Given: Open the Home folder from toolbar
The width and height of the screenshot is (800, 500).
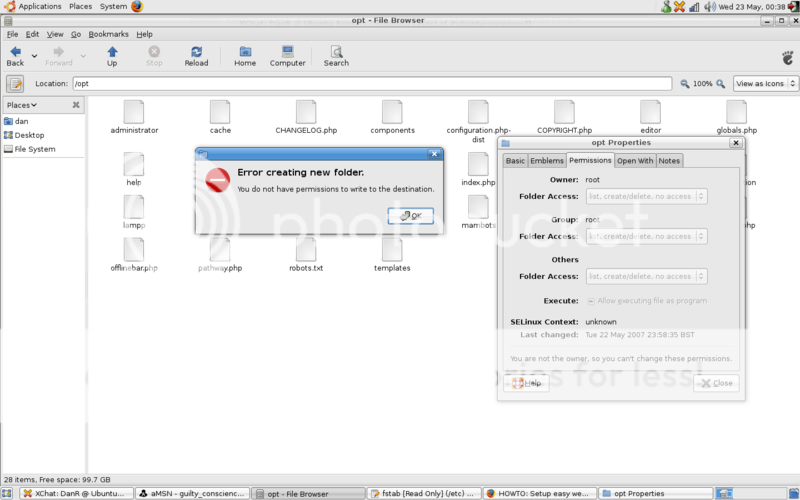Looking at the screenshot, I should tap(245, 56).
